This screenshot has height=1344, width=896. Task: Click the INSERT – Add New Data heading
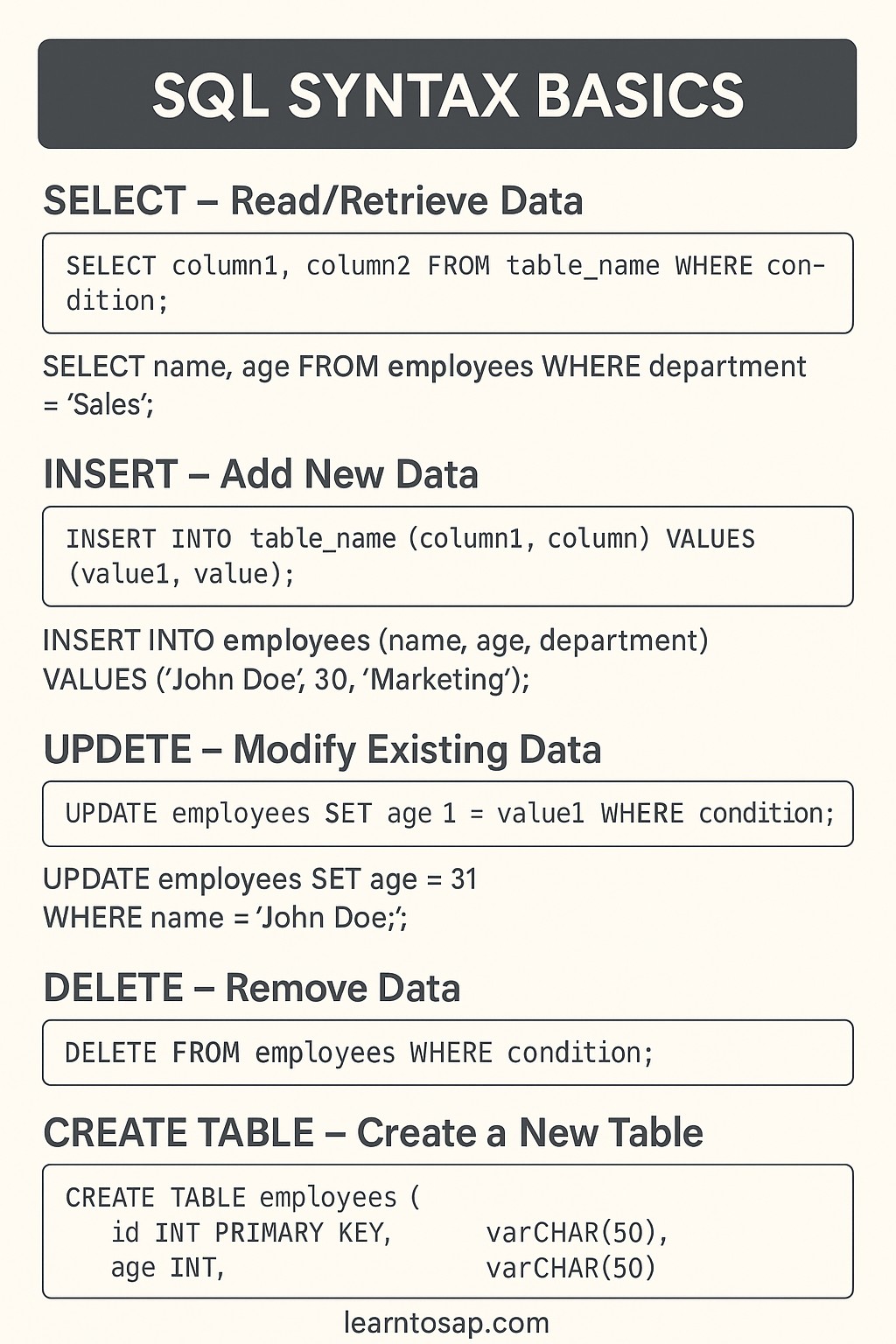pos(261,474)
